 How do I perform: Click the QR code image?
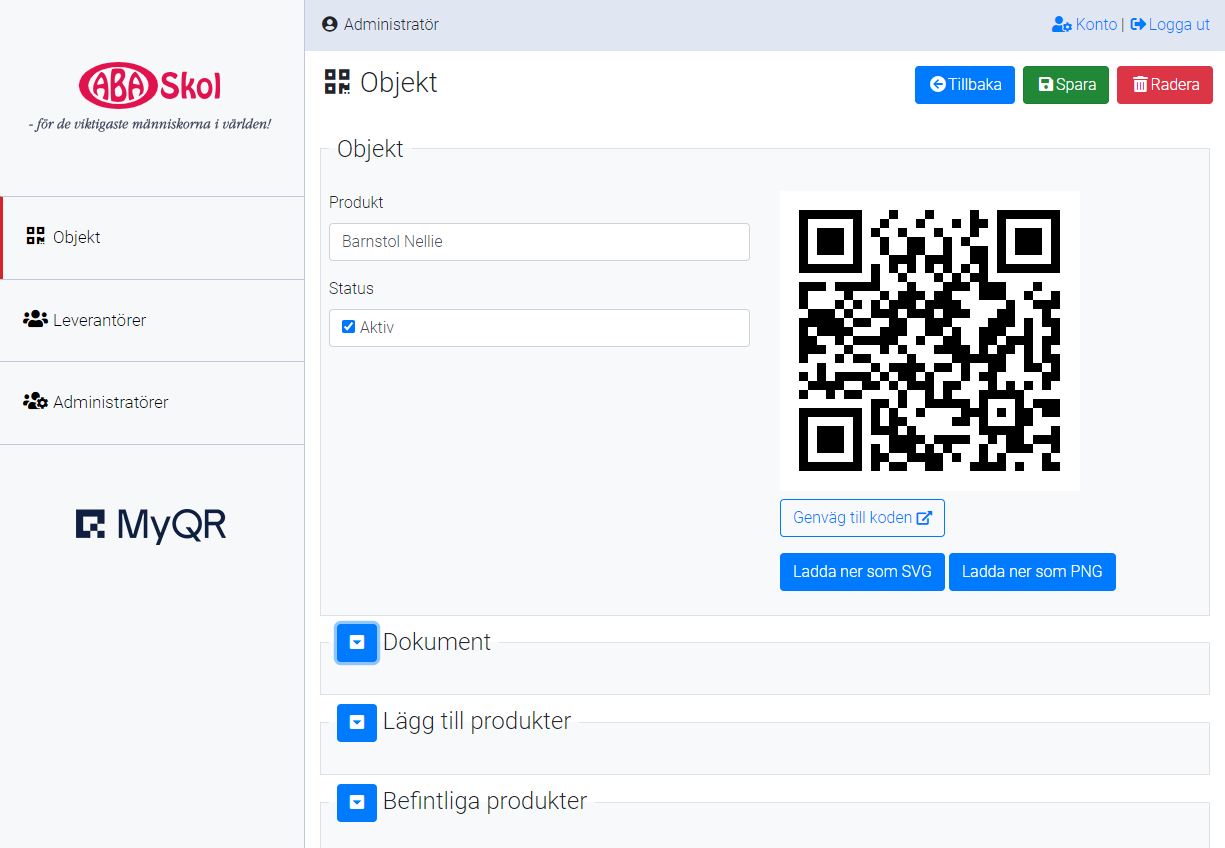click(930, 341)
